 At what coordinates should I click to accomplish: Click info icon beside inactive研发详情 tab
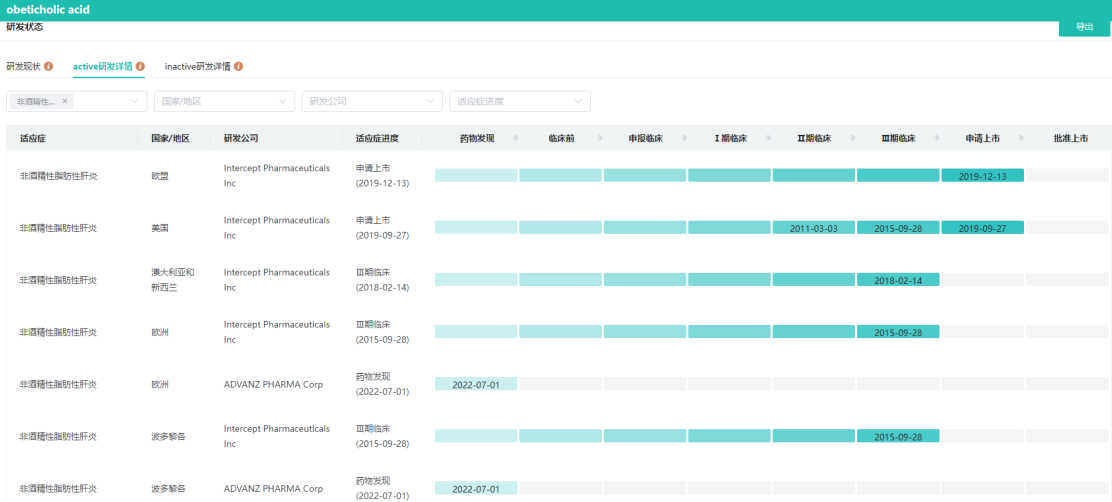[238, 66]
